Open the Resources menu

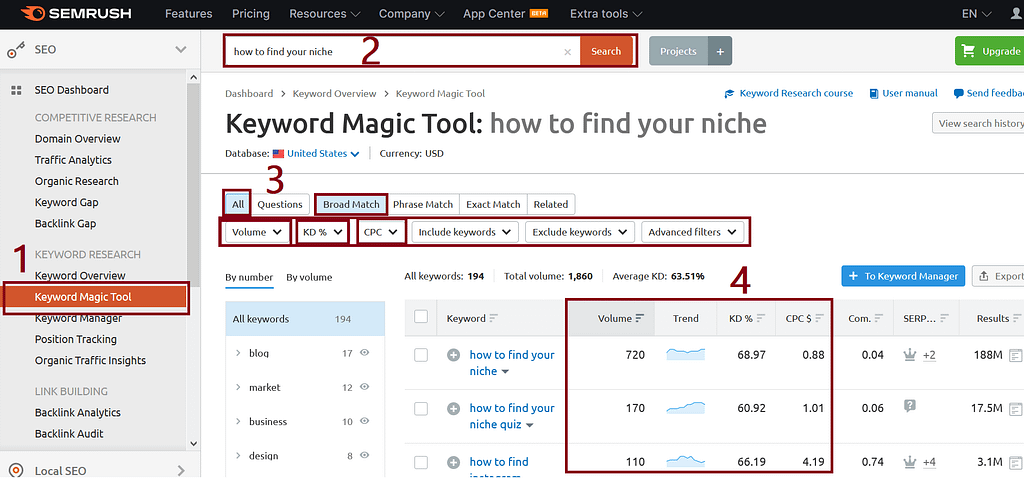pos(325,14)
